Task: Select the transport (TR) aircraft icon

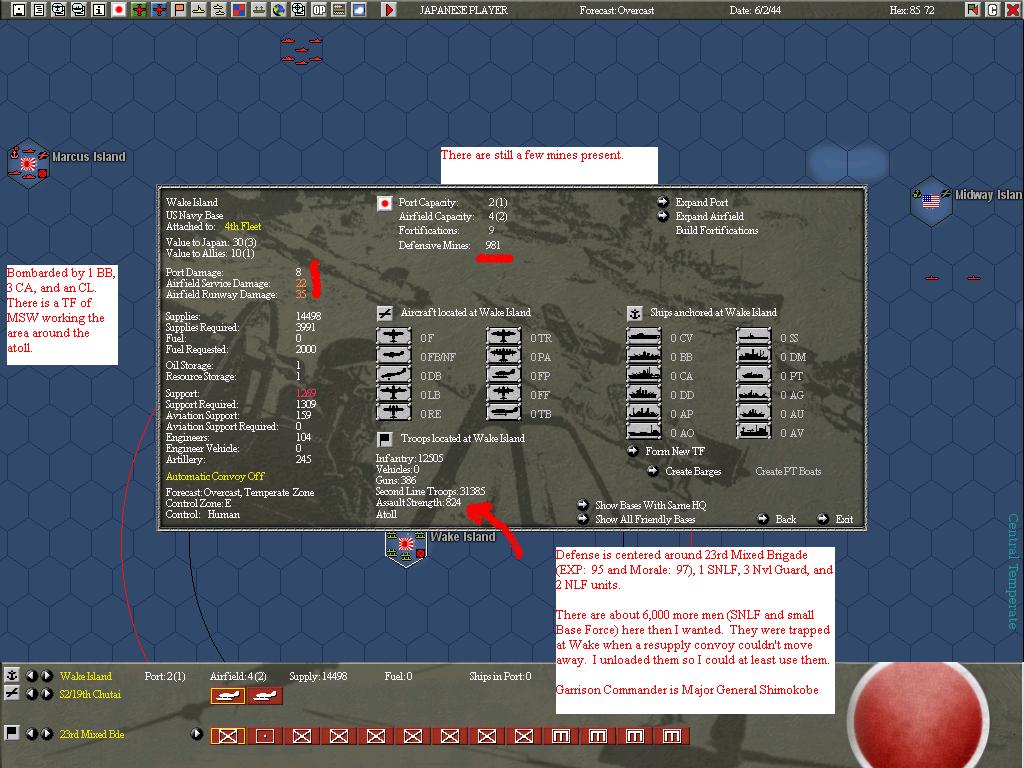Action: (x=504, y=337)
